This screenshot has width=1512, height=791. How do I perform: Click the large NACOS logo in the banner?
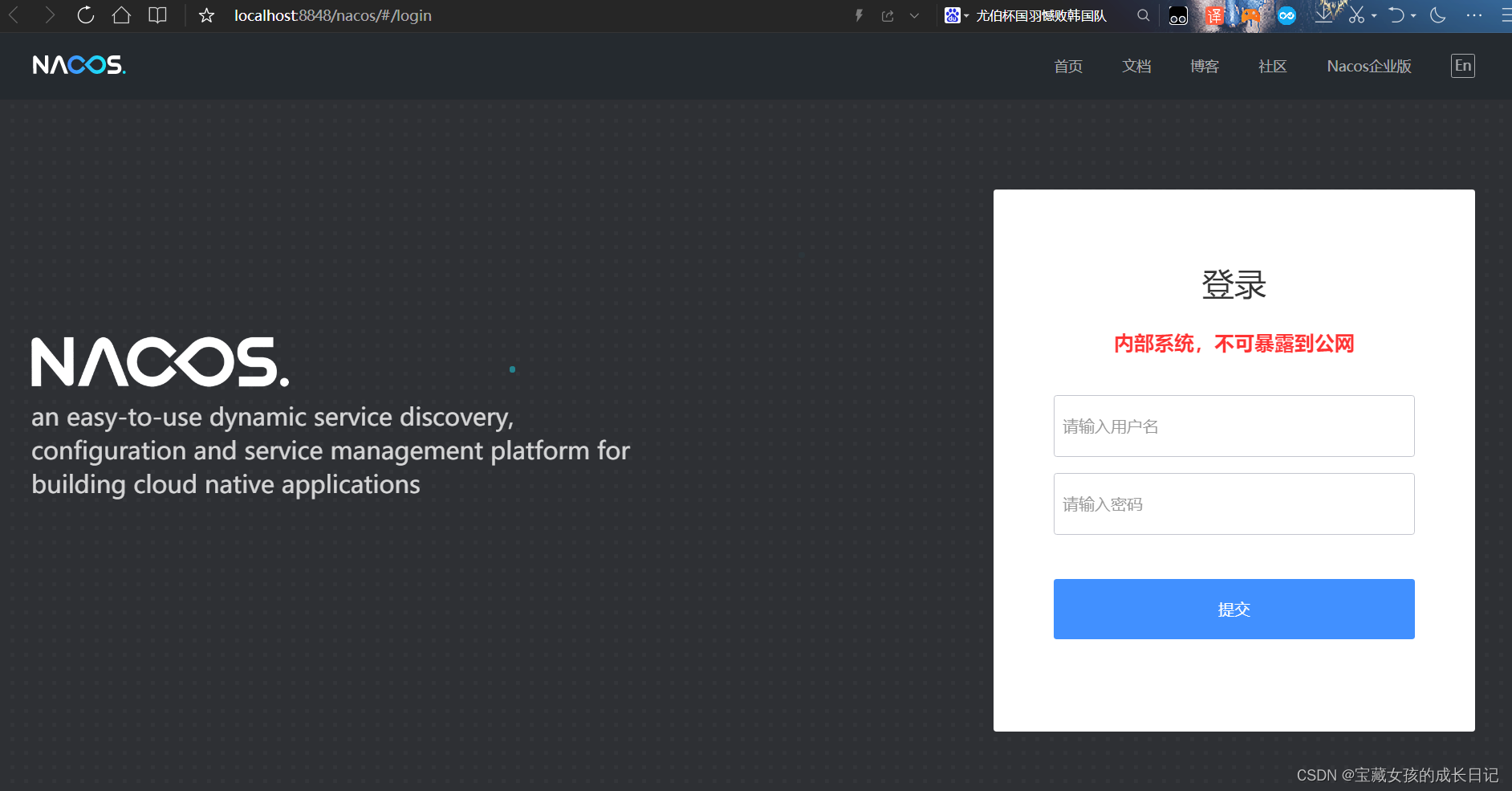click(x=160, y=362)
